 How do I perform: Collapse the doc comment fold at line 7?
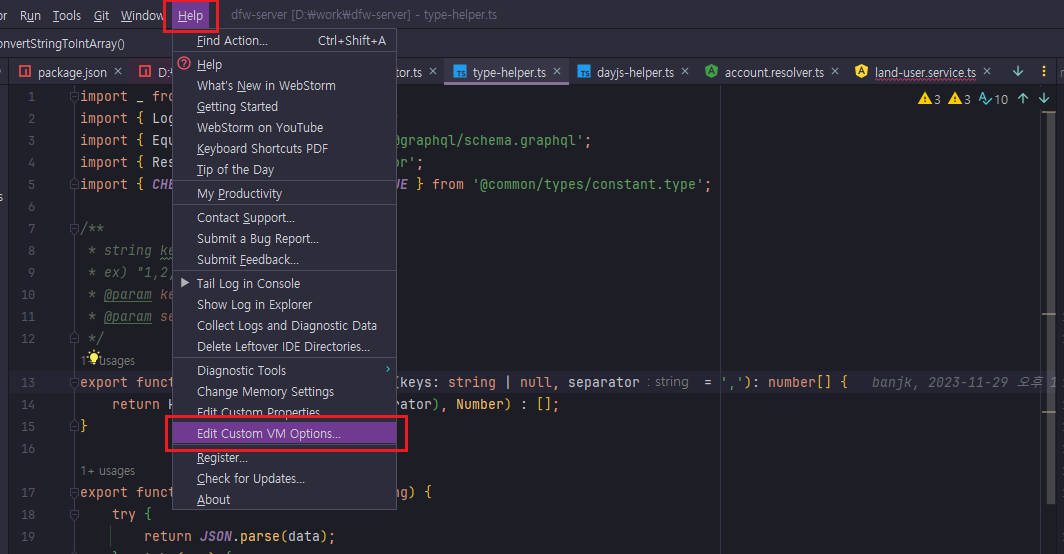pyautogui.click(x=74, y=229)
